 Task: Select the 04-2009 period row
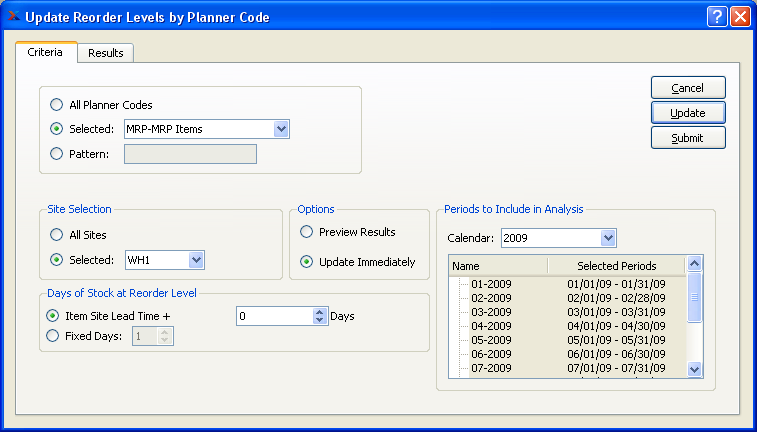click(x=567, y=326)
